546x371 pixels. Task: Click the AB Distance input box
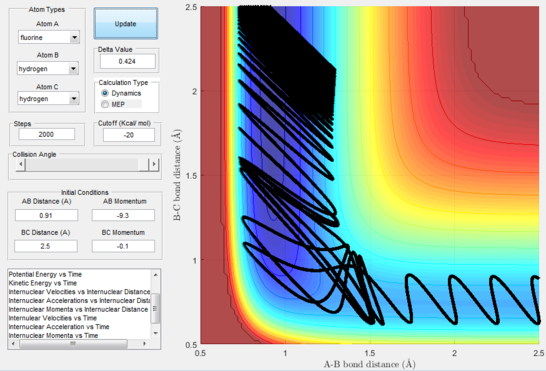(46, 216)
